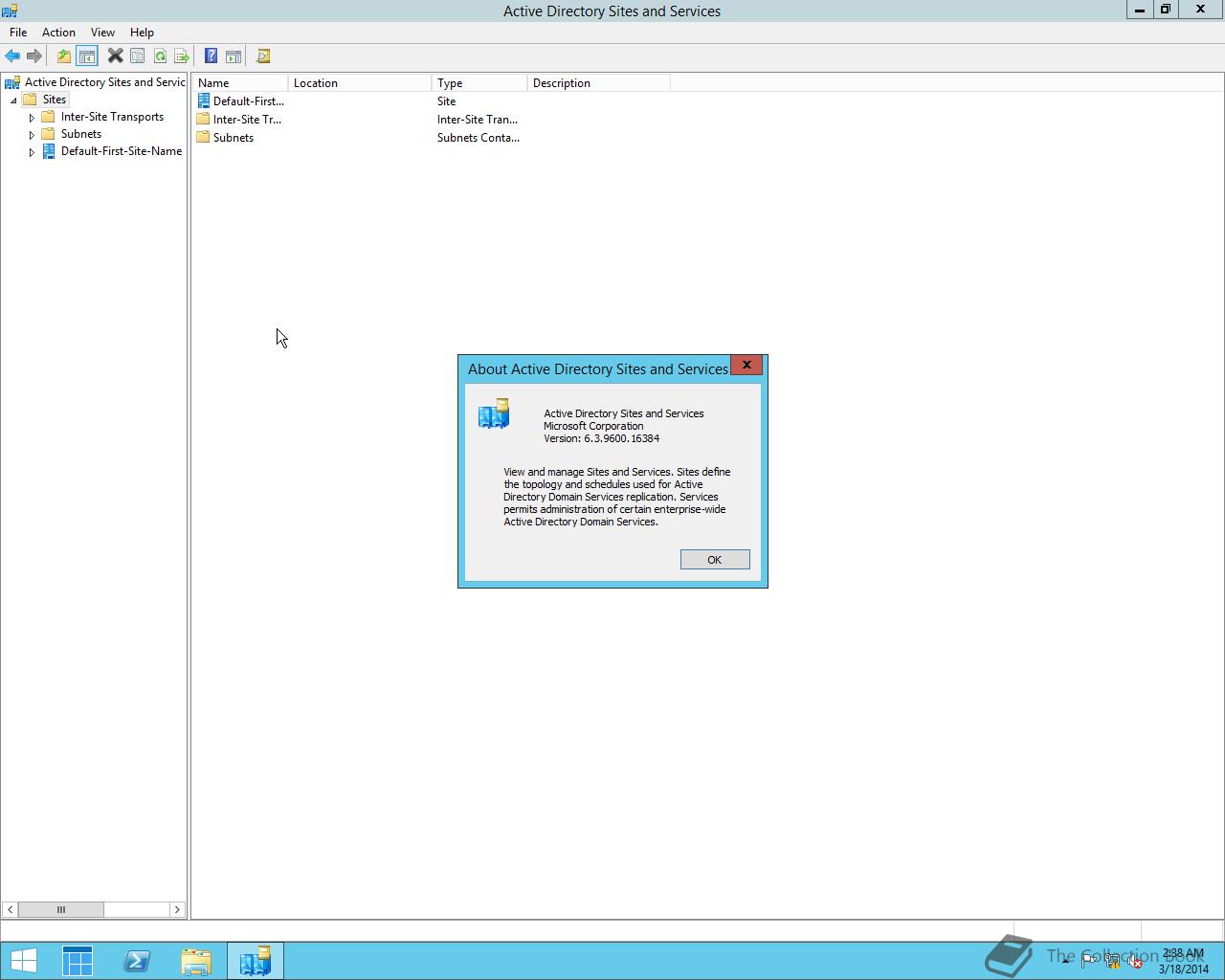
Task: Sort list by the Location column header
Action: pyautogui.click(x=360, y=83)
